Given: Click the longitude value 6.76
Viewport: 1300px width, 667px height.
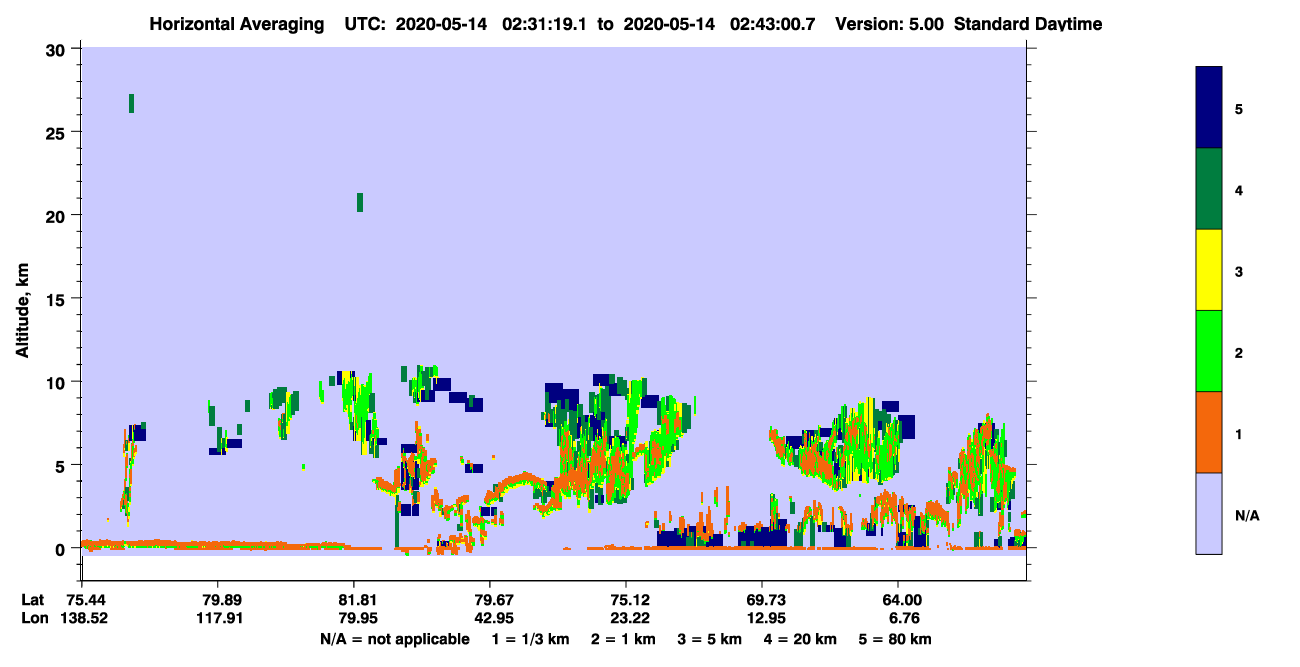Looking at the screenshot, I should [x=902, y=618].
